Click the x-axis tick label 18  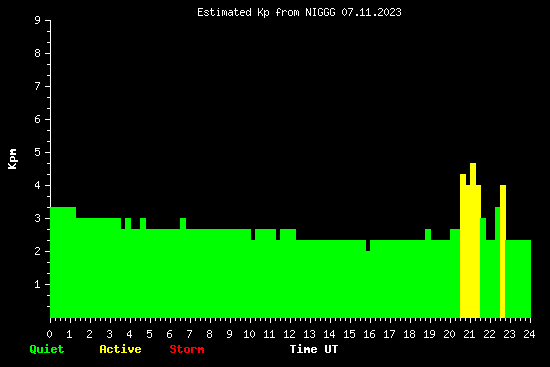point(409,334)
